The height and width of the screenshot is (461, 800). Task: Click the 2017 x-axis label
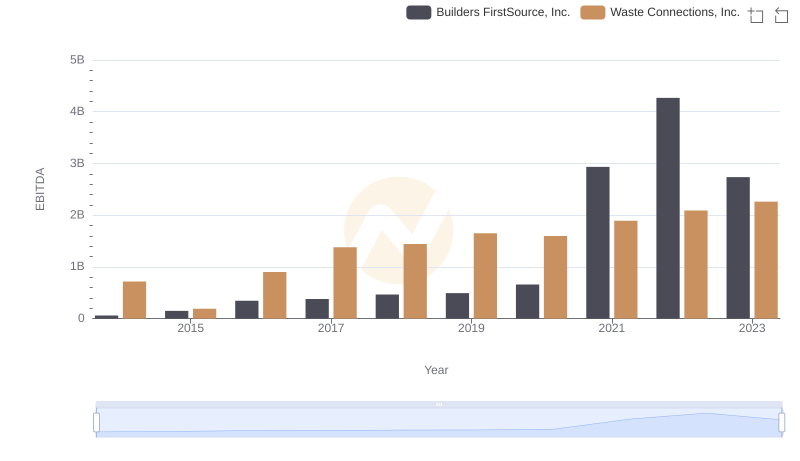tap(331, 328)
